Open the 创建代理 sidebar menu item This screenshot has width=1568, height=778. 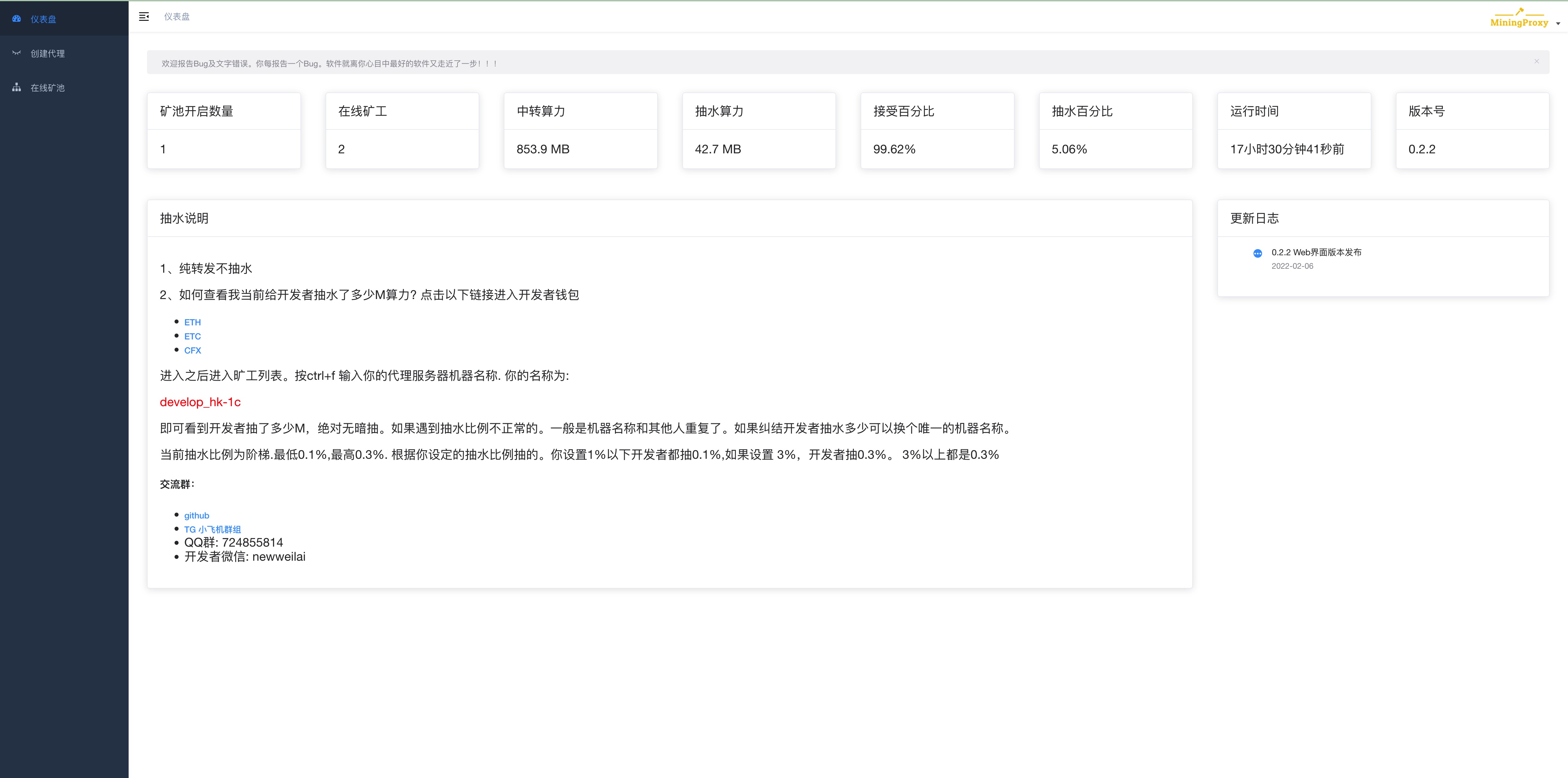47,54
